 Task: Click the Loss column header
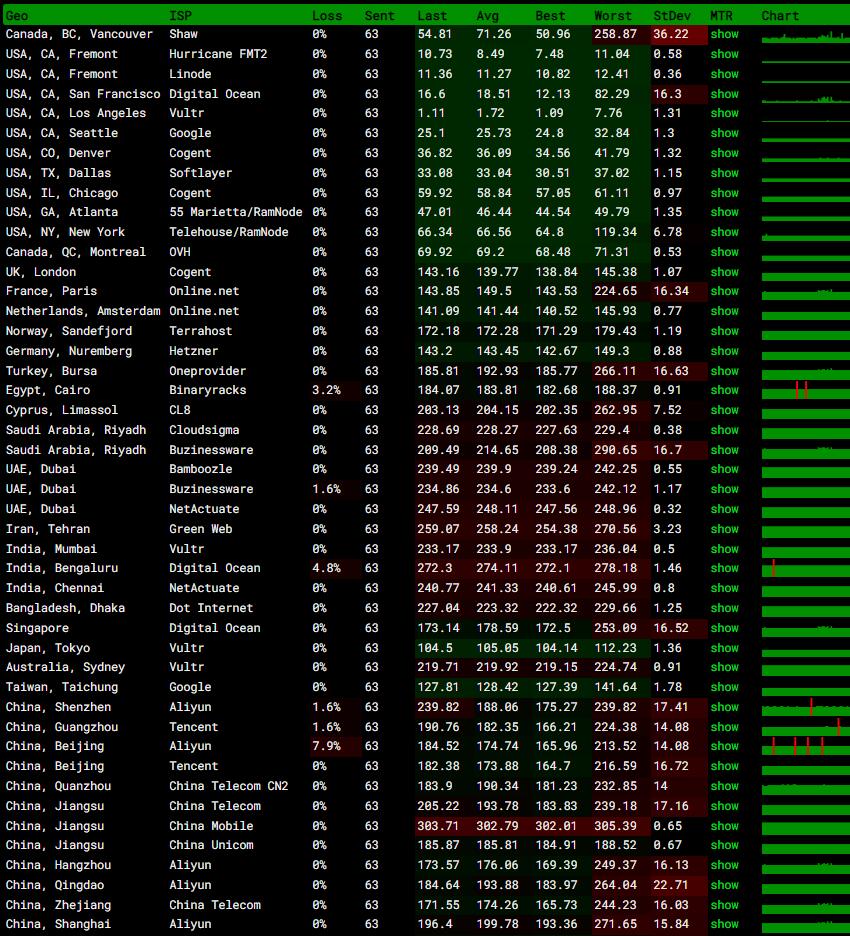[327, 16]
